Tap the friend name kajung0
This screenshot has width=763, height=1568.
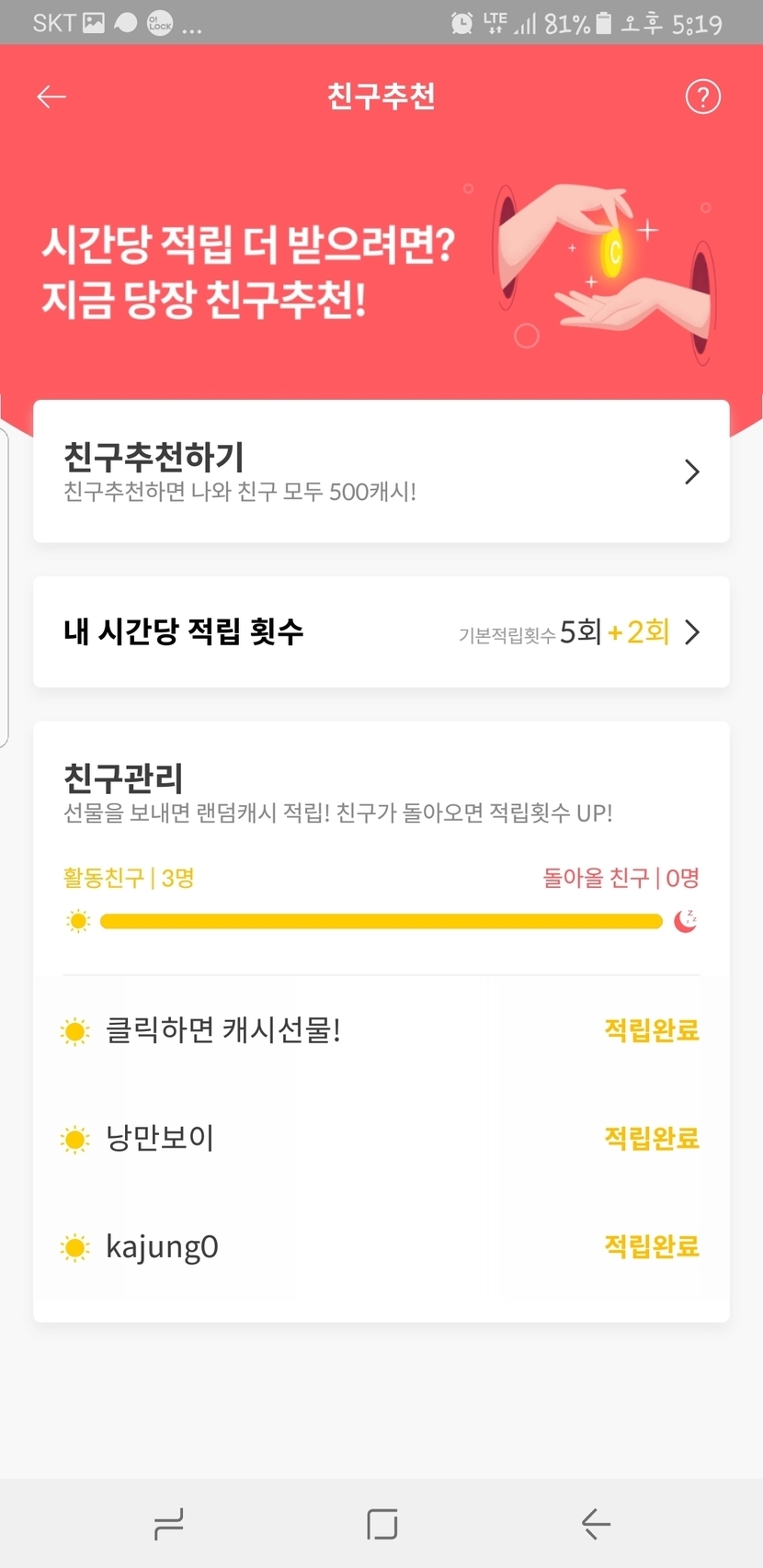pyautogui.click(x=162, y=1247)
